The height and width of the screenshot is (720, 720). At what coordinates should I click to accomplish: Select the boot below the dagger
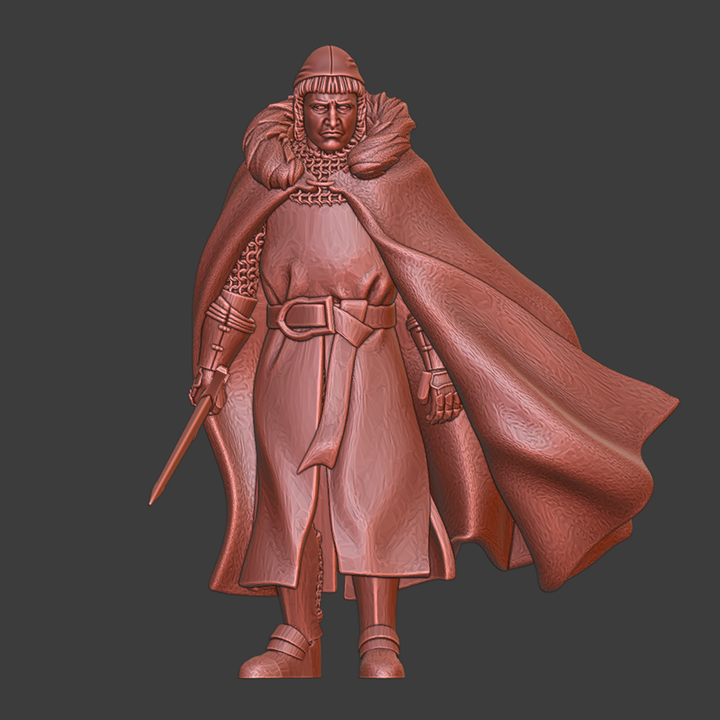click(278, 652)
